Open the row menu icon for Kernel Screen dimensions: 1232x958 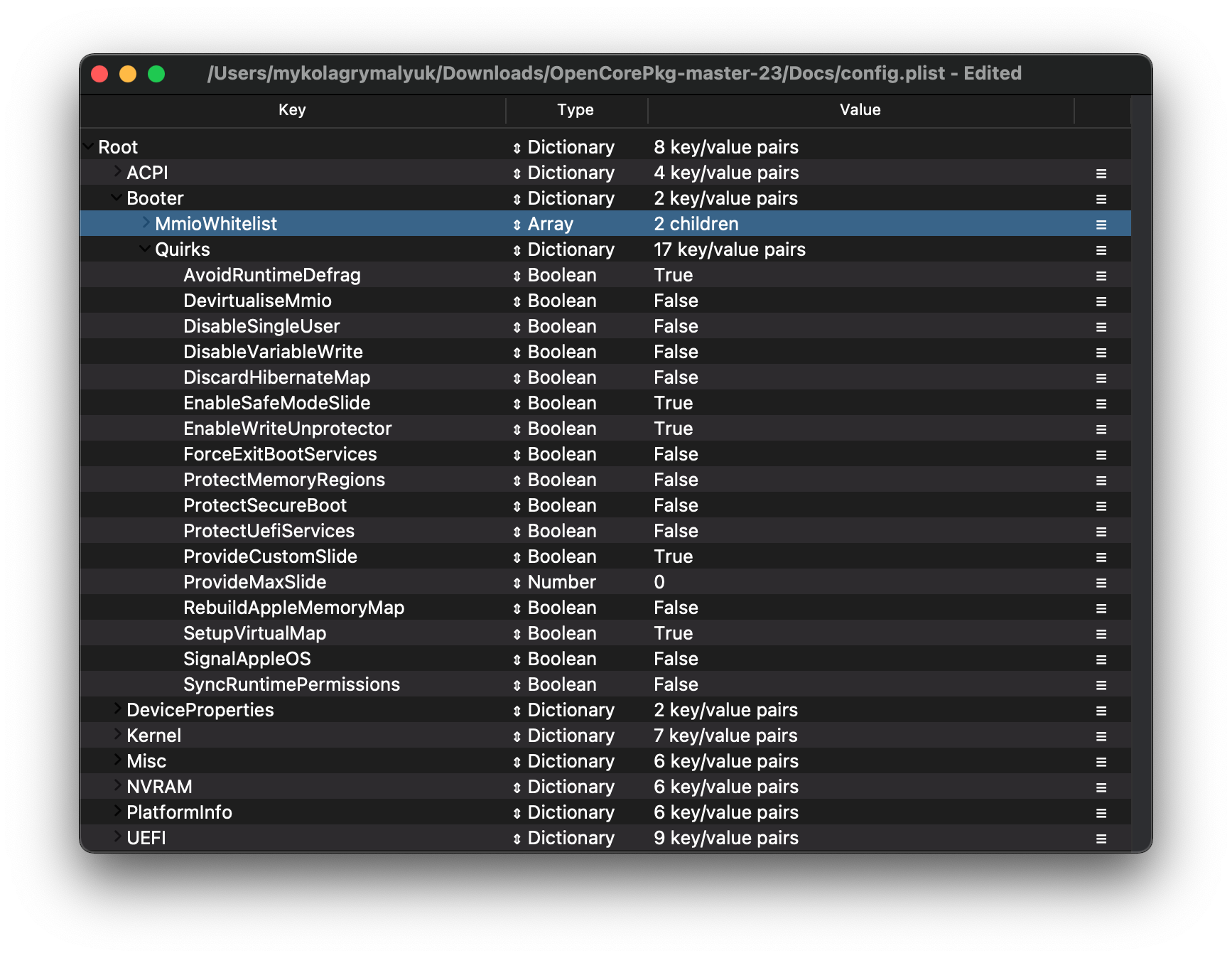[1101, 736]
